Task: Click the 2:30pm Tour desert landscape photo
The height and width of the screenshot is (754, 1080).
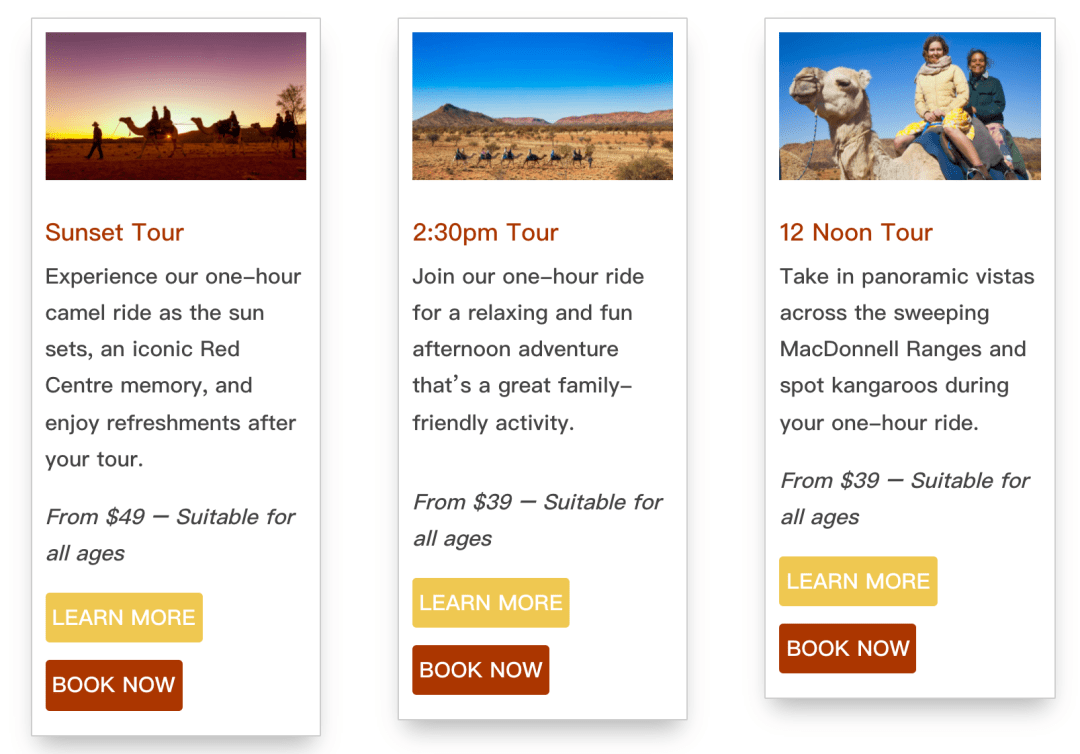Action: [x=542, y=106]
